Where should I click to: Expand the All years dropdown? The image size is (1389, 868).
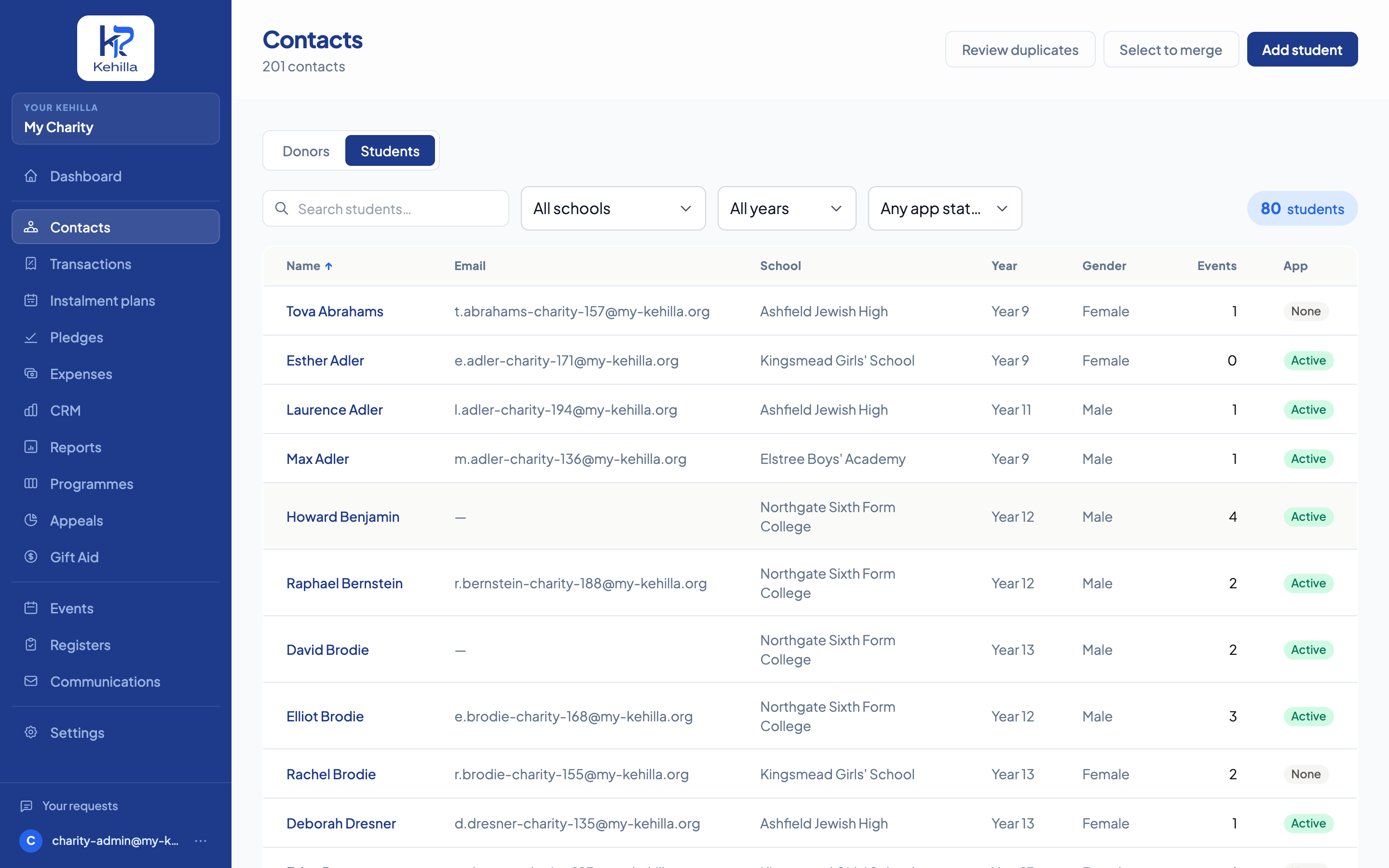pyautogui.click(x=786, y=208)
